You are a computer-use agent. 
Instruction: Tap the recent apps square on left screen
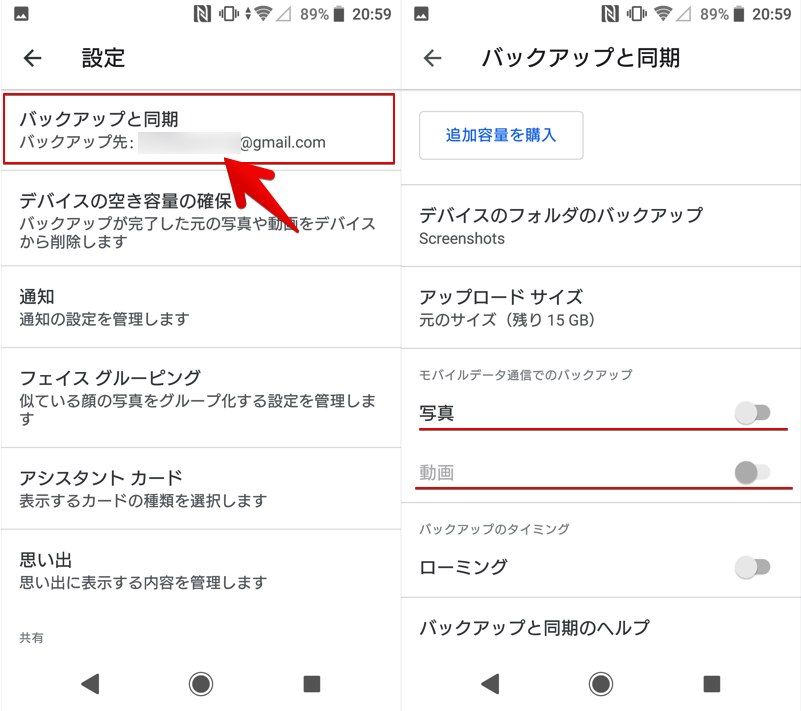(x=312, y=683)
